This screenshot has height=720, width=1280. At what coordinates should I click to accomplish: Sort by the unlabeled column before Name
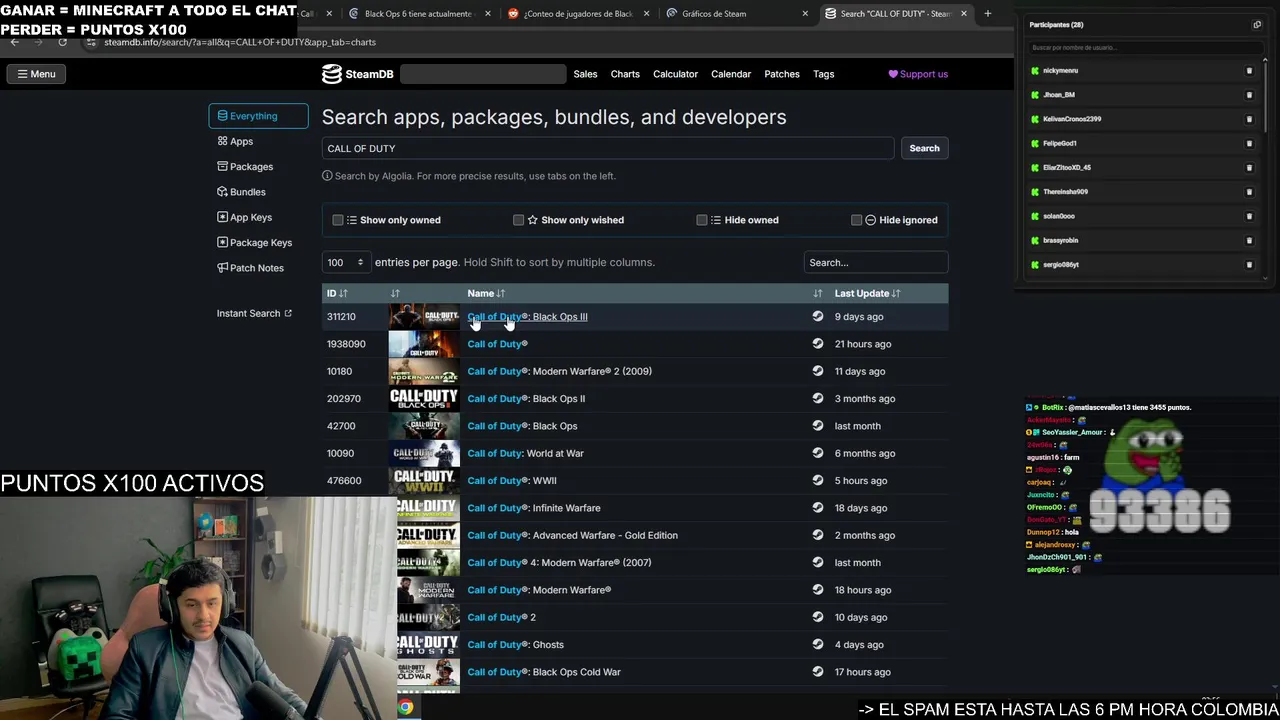(395, 293)
